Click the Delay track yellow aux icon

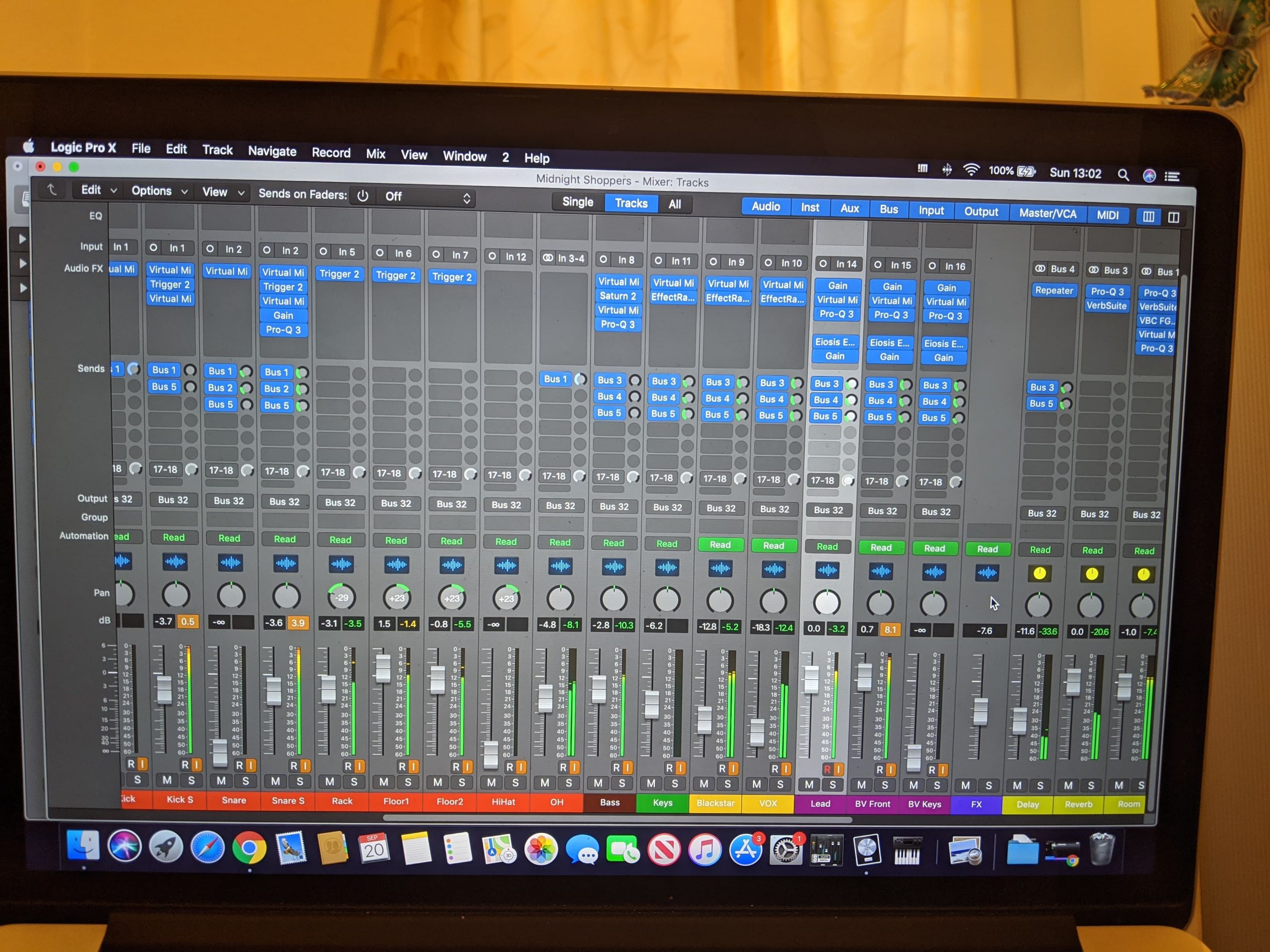pos(1039,573)
